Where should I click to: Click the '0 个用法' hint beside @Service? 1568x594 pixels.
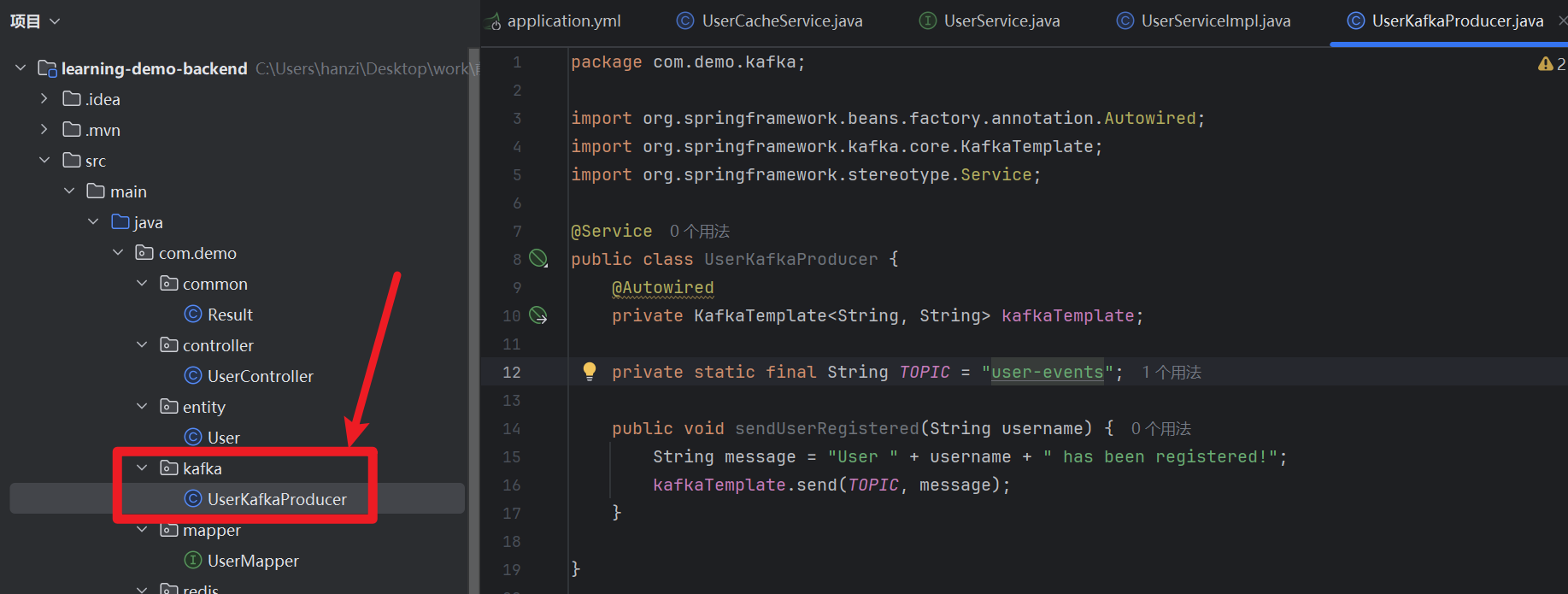pos(699,232)
